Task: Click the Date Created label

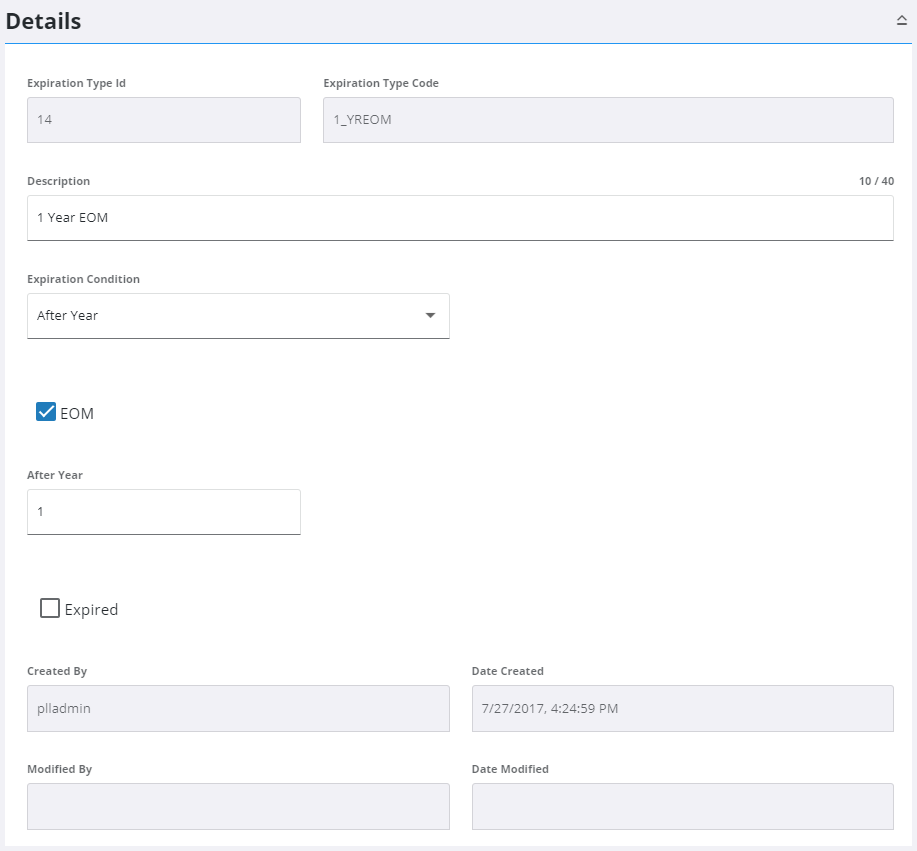Action: tap(508, 671)
